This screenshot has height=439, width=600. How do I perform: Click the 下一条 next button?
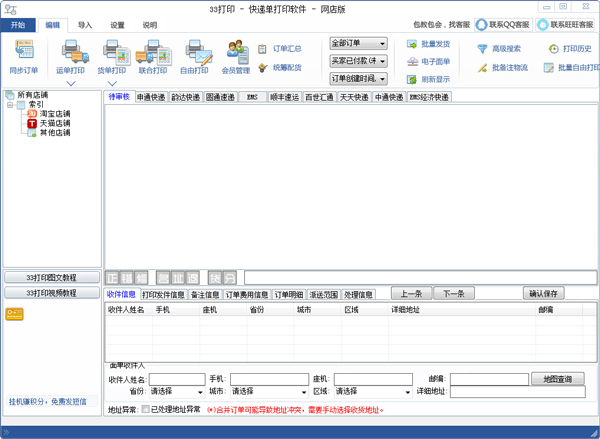click(454, 294)
